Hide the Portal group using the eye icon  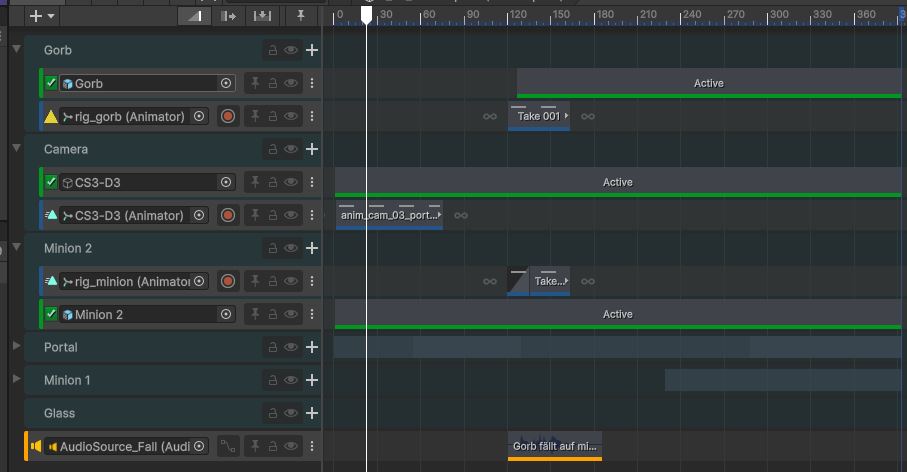291,347
